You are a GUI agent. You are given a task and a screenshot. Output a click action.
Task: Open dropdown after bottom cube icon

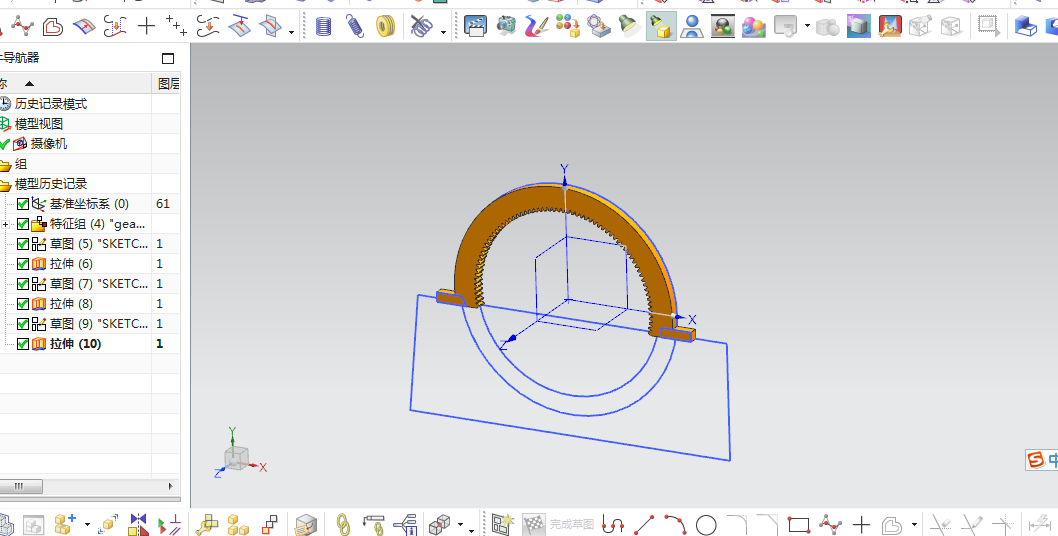[461, 525]
